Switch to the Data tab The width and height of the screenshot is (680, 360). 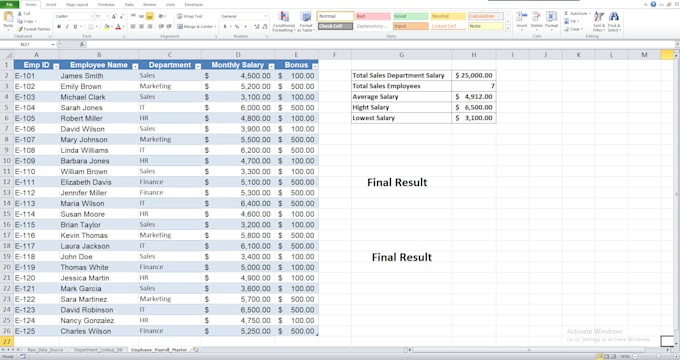[x=129, y=5]
